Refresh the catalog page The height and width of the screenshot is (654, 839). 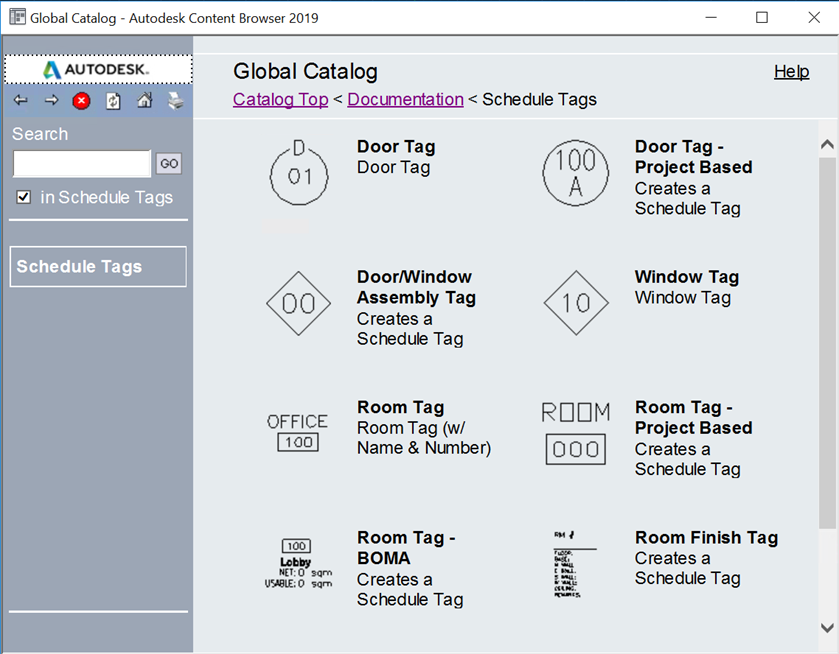[113, 101]
